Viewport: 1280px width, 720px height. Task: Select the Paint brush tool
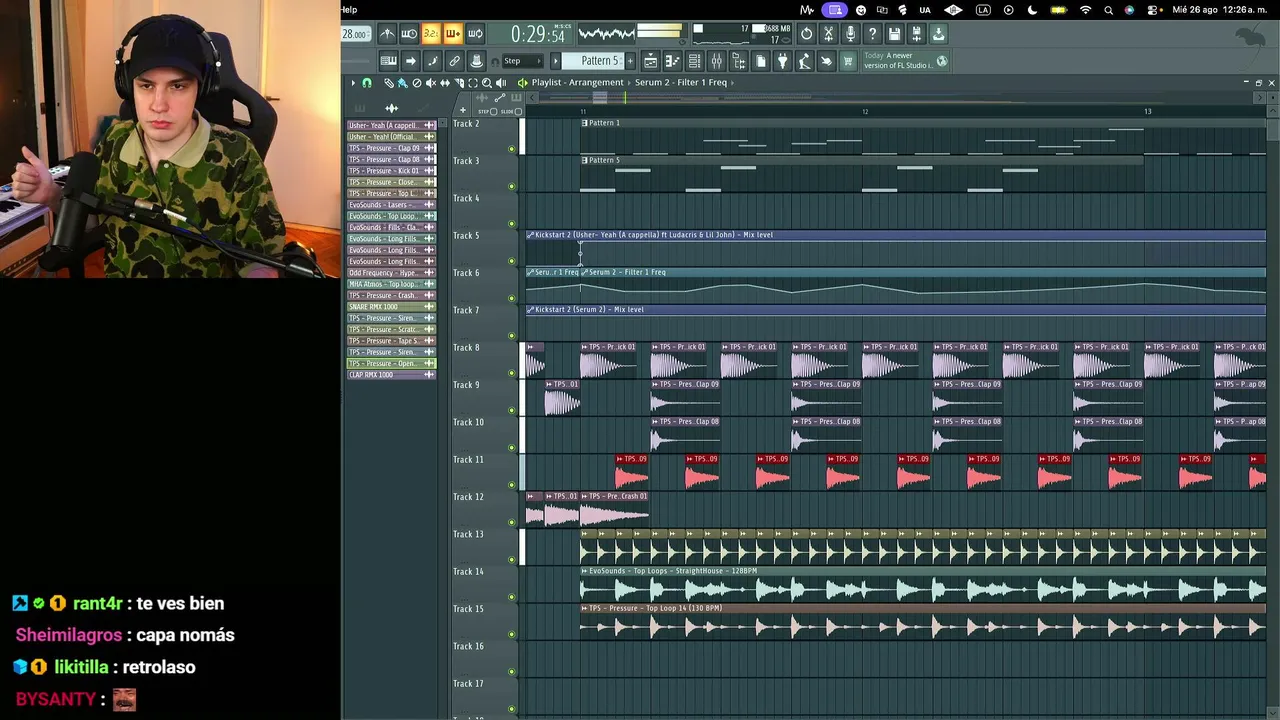point(402,83)
